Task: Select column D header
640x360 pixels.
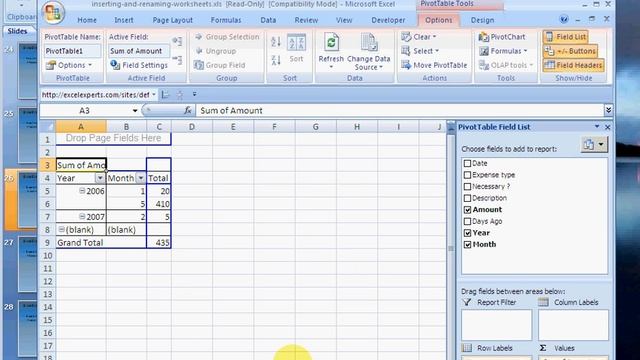Action: [191, 127]
